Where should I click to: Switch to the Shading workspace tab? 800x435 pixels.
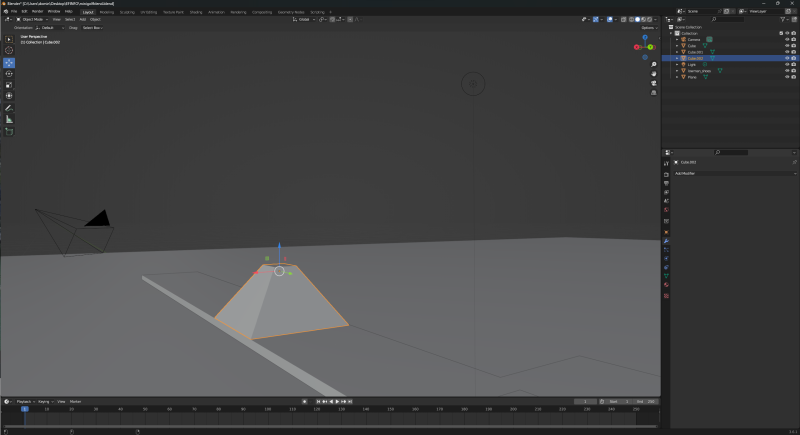(196, 12)
